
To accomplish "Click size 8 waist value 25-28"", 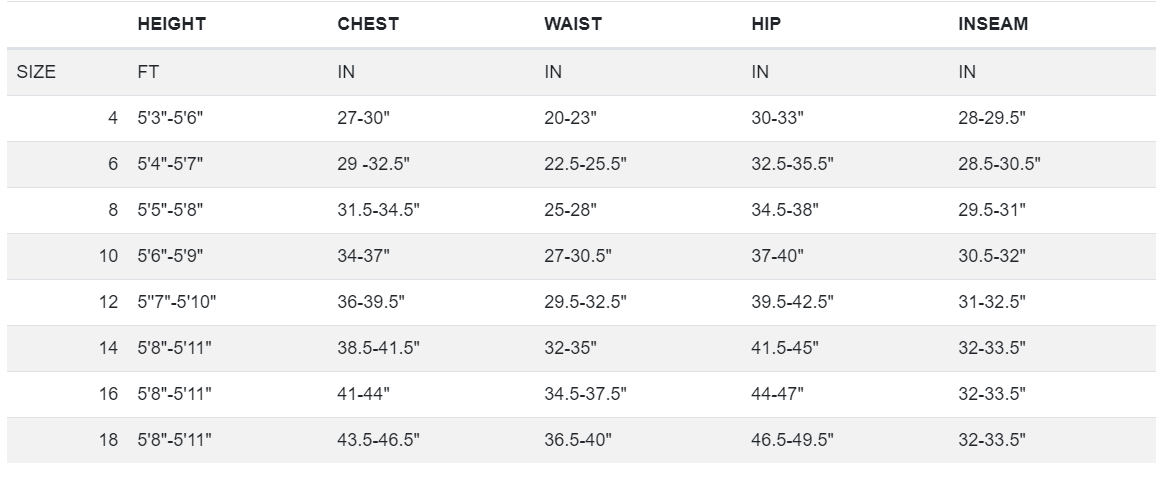I will pyautogui.click(x=570, y=210).
